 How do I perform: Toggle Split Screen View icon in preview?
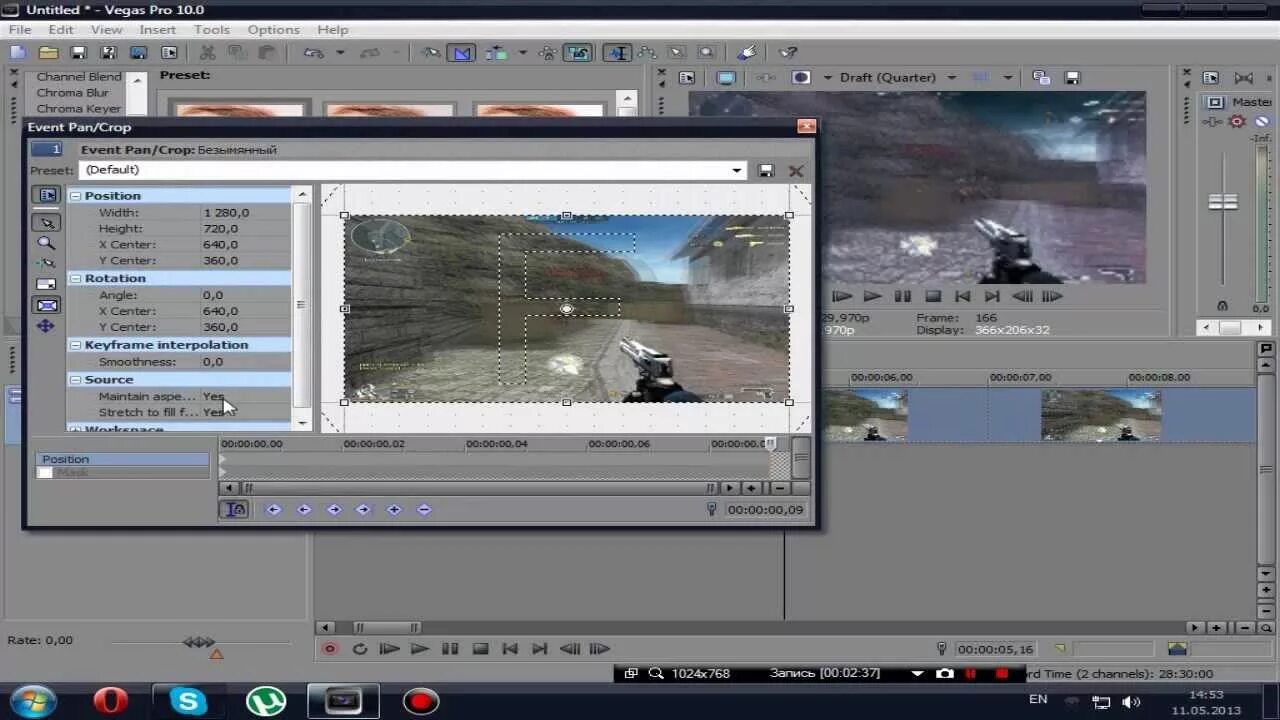pos(801,78)
